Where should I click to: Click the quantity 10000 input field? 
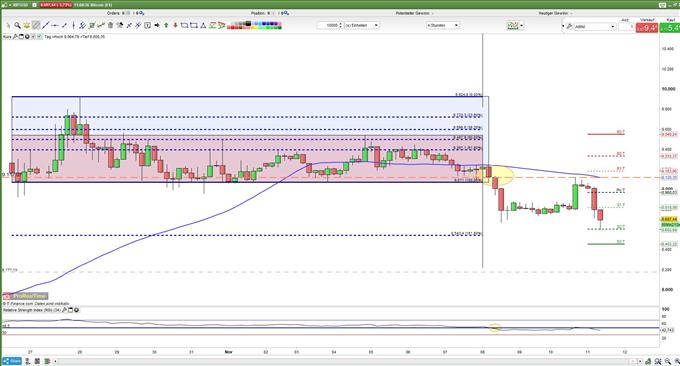328,26
